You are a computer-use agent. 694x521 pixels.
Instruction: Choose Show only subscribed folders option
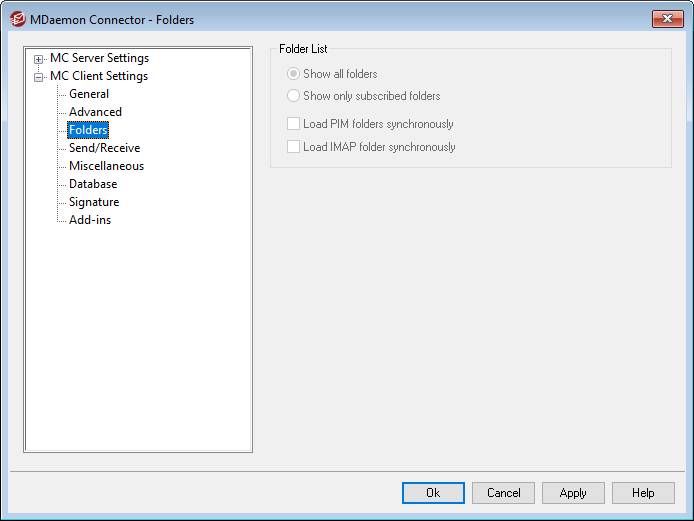[293, 96]
